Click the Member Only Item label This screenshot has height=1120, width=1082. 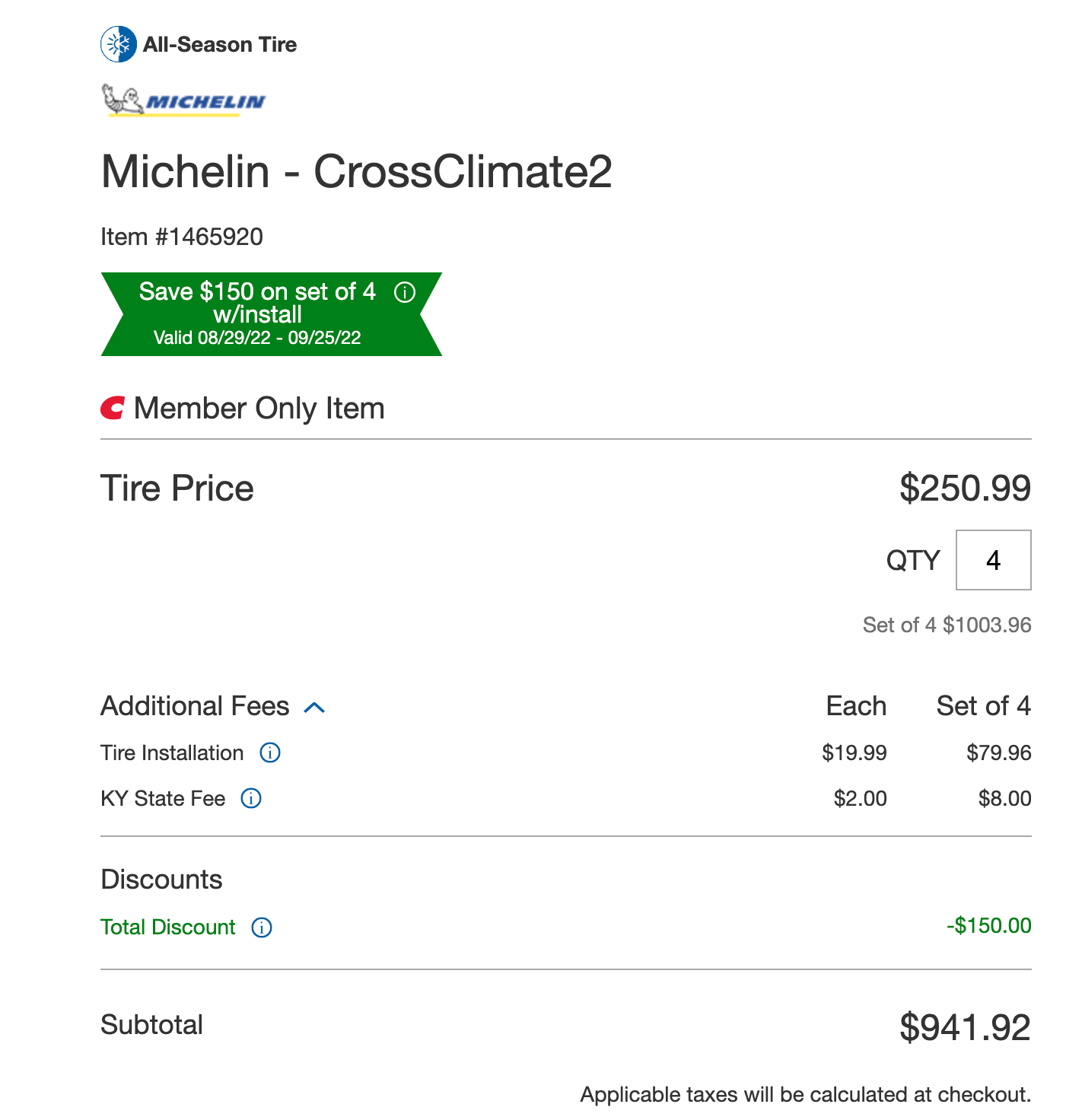tap(259, 409)
